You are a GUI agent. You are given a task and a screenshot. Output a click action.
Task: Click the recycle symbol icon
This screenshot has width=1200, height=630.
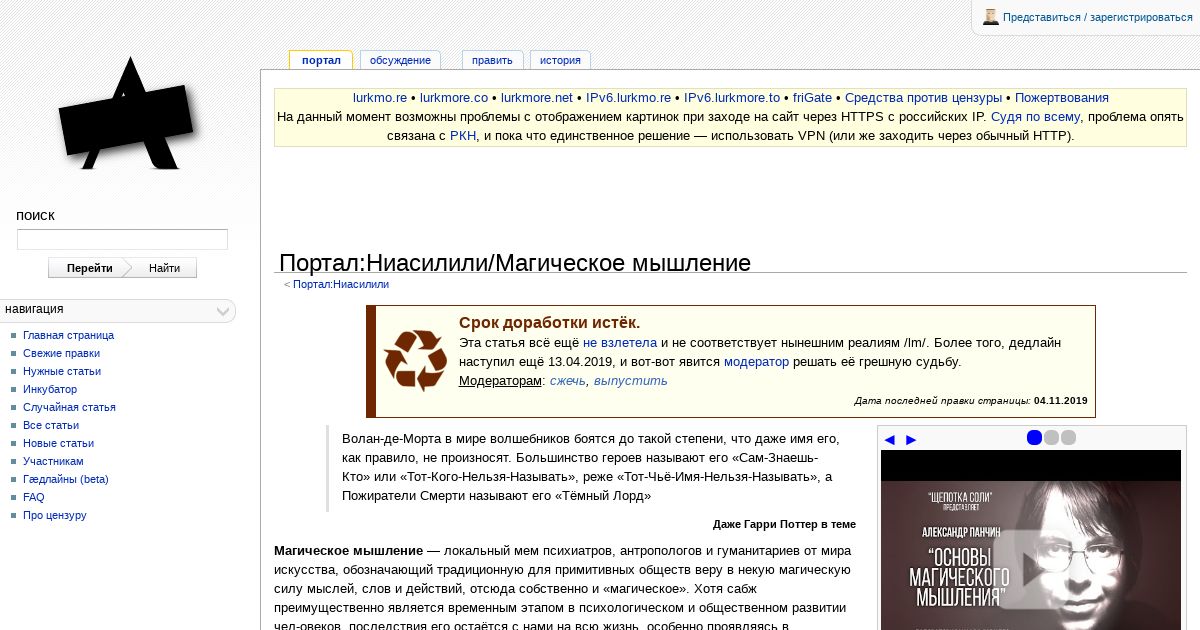(x=416, y=360)
